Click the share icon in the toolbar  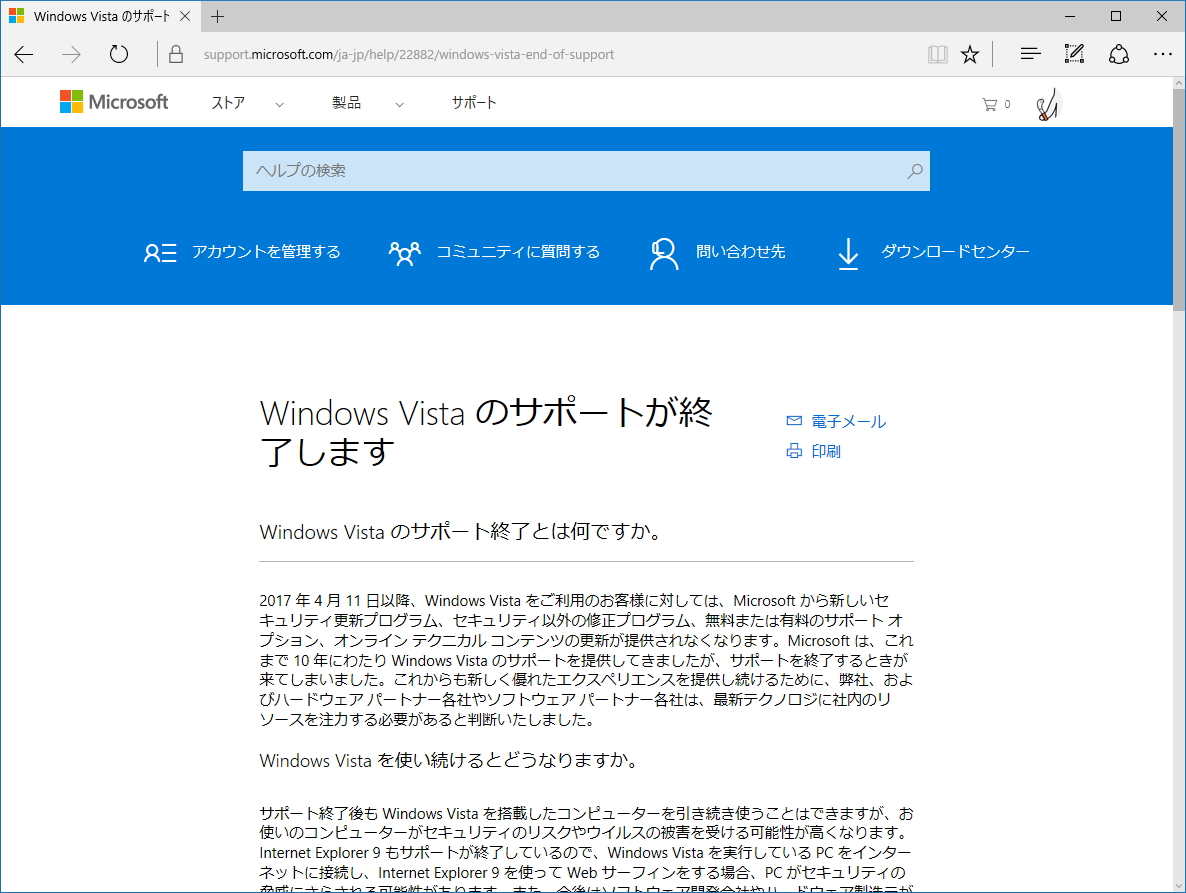pos(1119,54)
